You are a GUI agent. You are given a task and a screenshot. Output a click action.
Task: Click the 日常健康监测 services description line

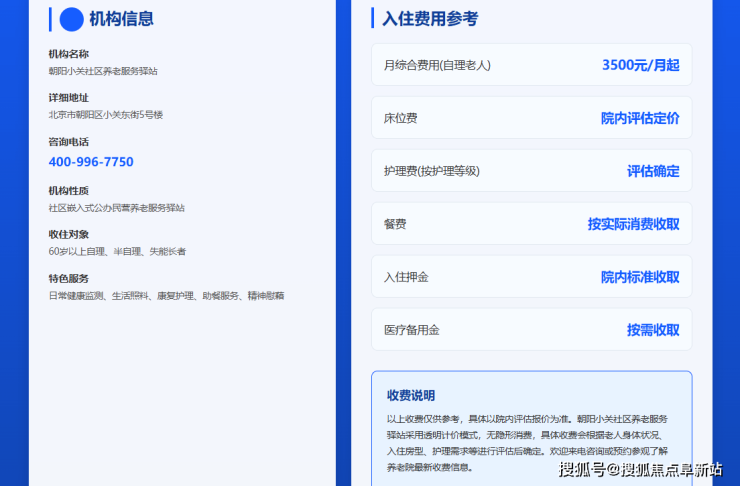pos(167,296)
